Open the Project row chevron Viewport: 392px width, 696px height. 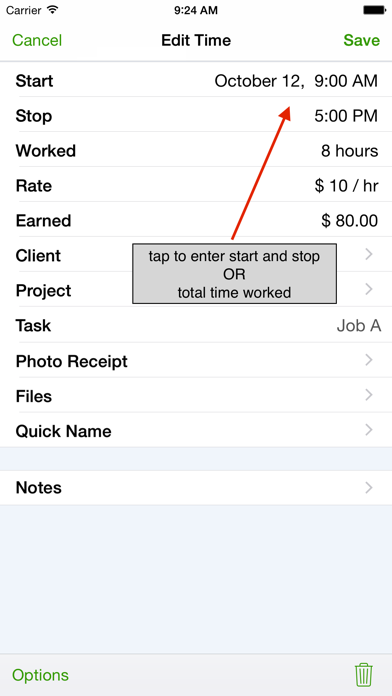tap(368, 289)
